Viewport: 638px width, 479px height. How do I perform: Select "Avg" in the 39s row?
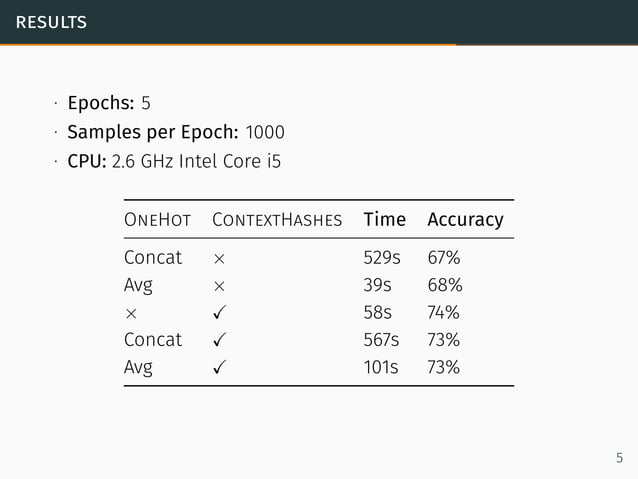point(138,286)
